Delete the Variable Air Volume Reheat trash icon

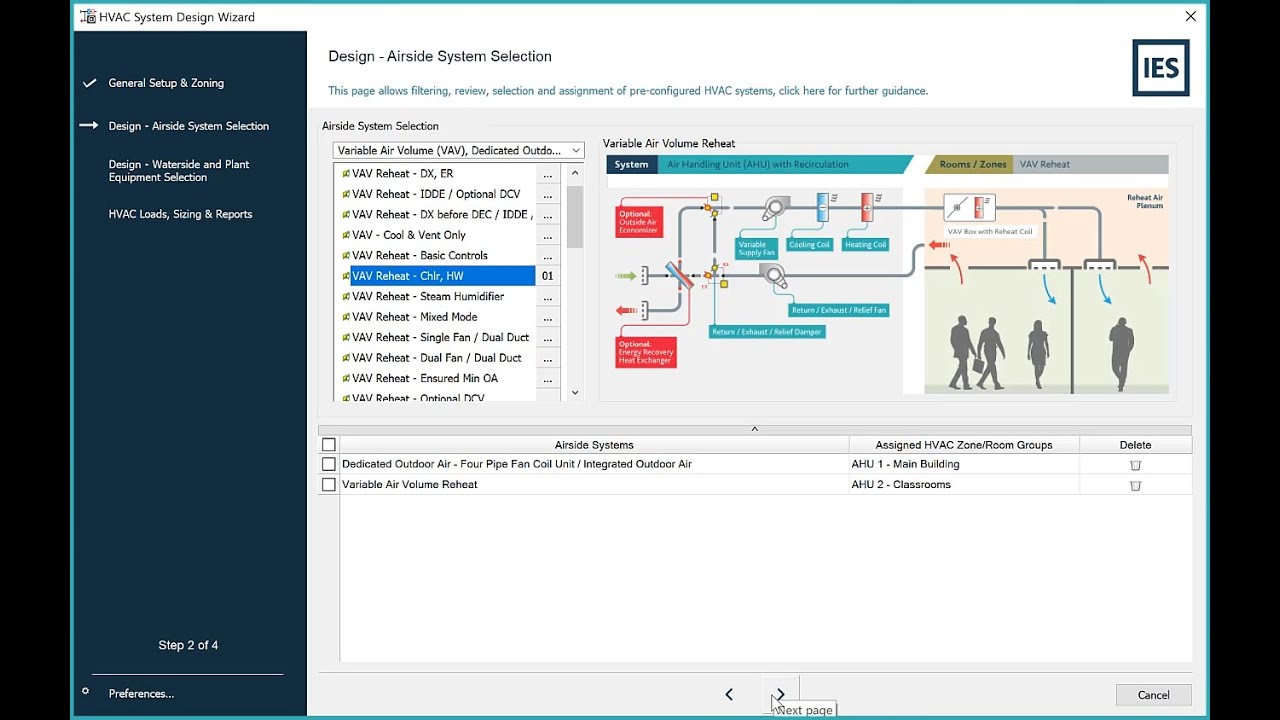point(1135,485)
